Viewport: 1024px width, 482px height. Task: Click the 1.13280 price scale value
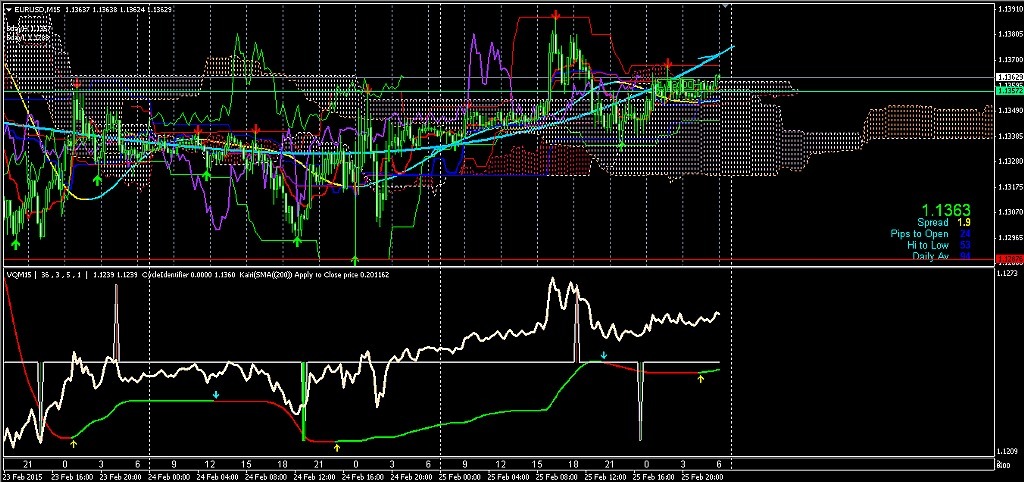click(1009, 161)
